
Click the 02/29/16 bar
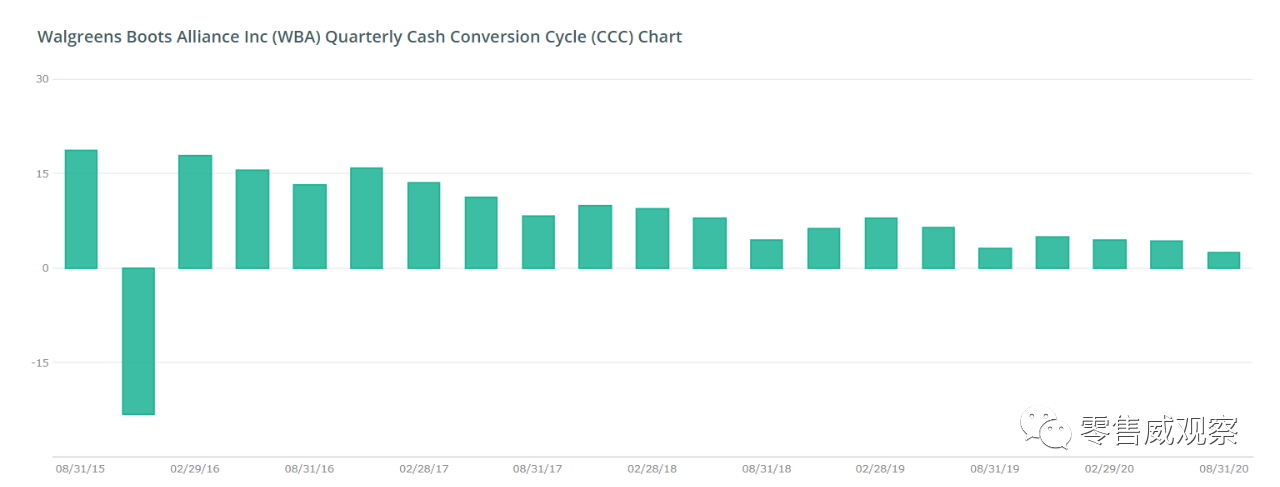195,212
